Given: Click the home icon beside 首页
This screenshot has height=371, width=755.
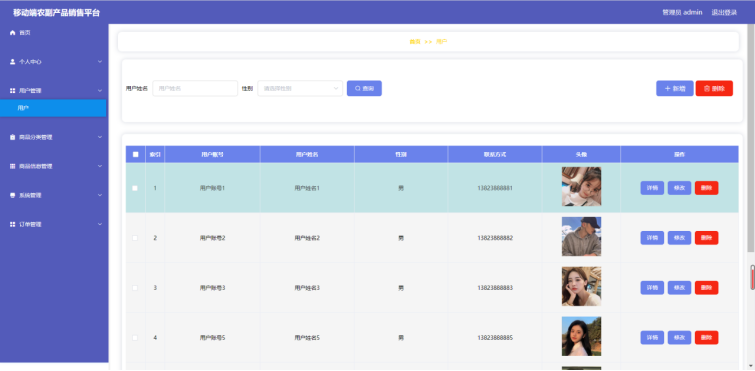Looking at the screenshot, I should pos(13,33).
